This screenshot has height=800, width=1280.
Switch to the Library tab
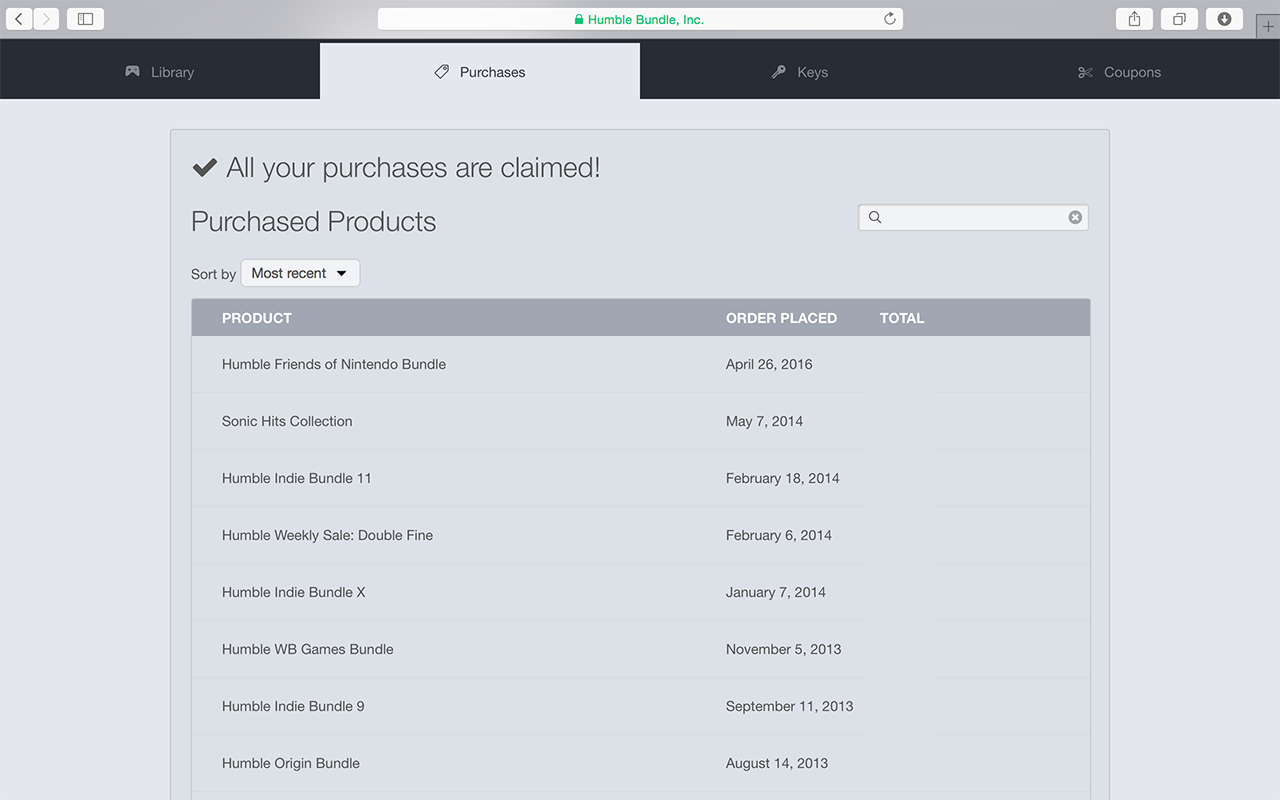(160, 72)
